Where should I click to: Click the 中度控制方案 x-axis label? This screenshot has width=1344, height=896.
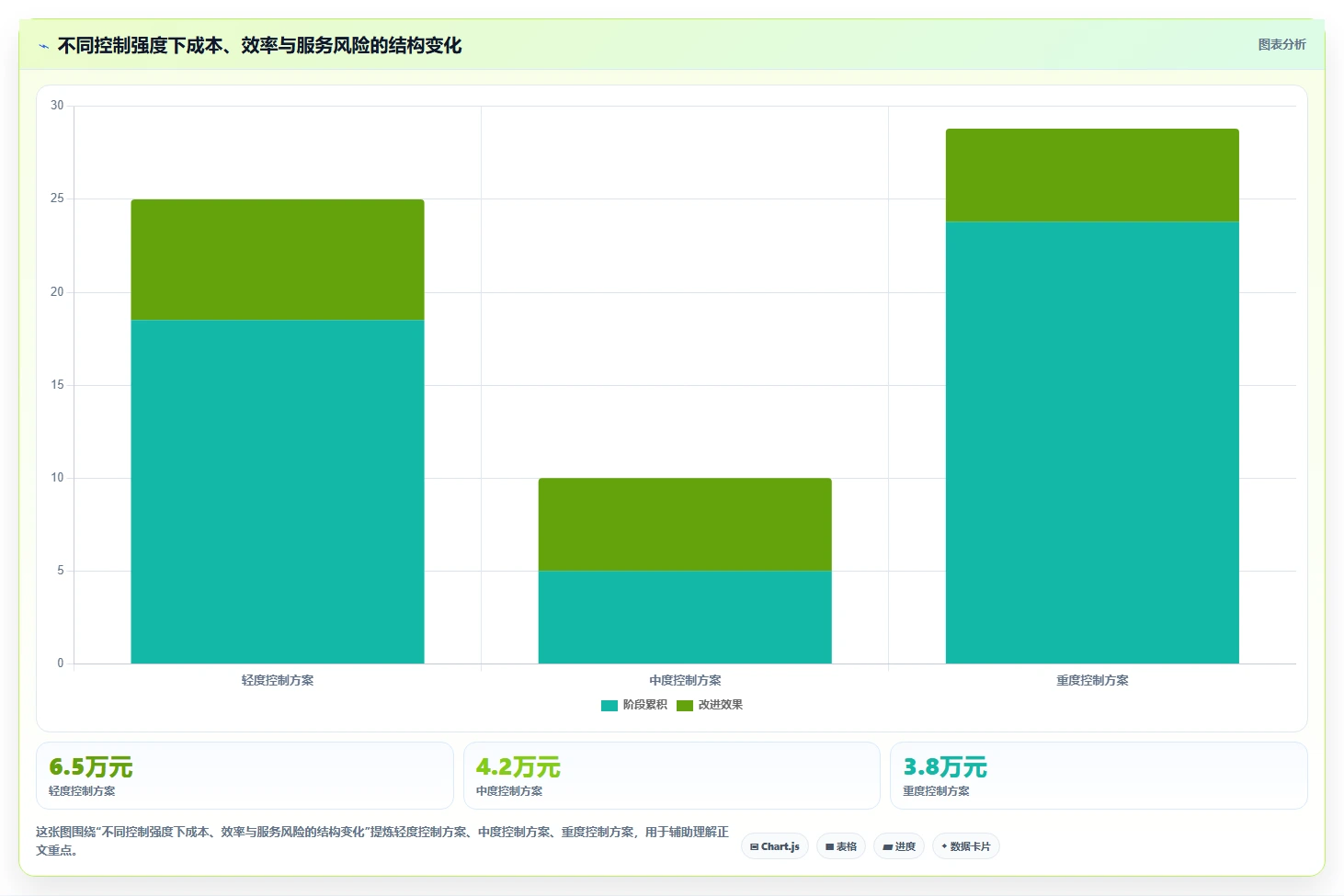click(685, 680)
